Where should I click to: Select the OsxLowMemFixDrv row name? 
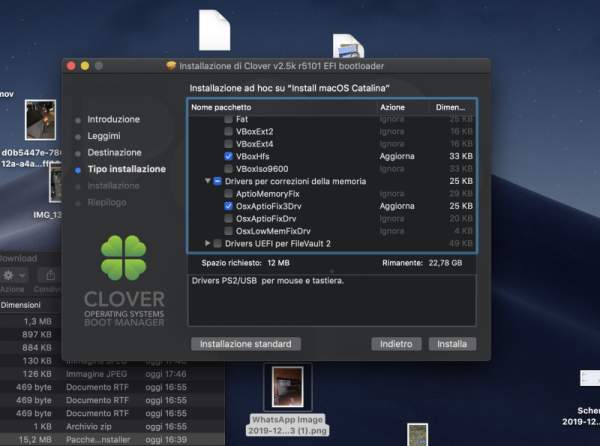pyautogui.click(x=273, y=231)
